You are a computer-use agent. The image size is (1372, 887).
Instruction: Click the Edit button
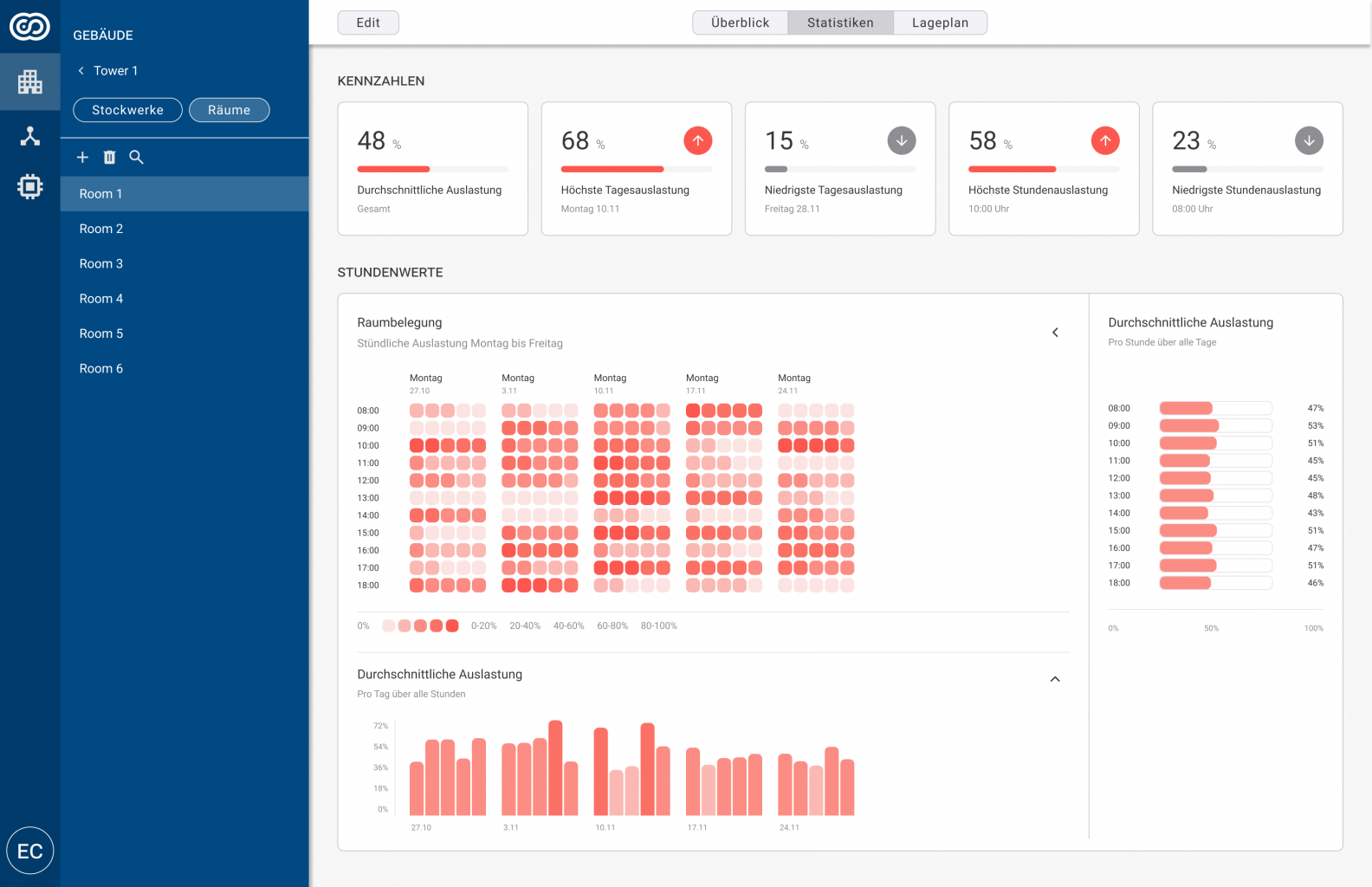click(368, 23)
